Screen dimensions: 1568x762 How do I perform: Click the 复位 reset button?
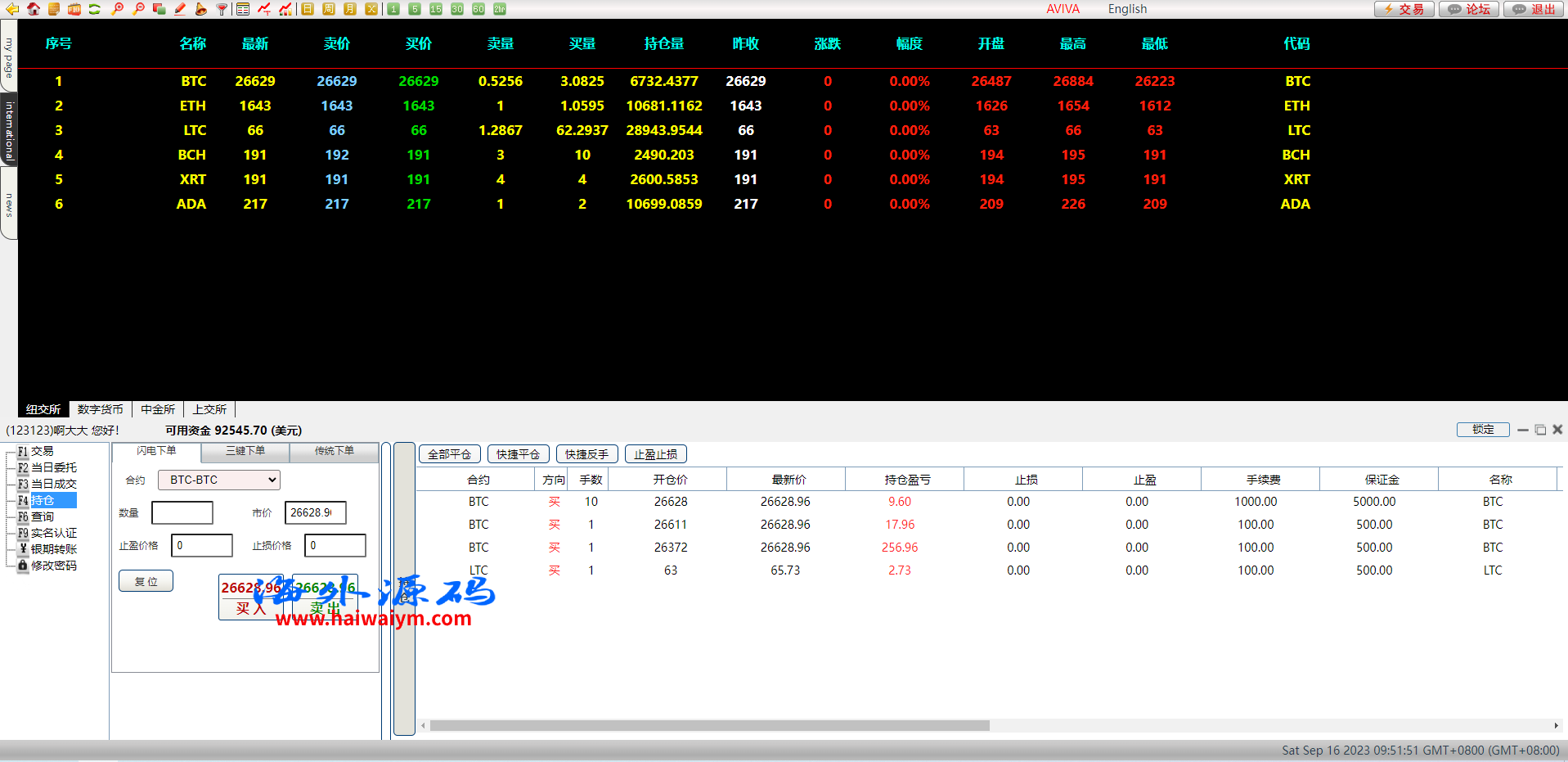[146, 581]
